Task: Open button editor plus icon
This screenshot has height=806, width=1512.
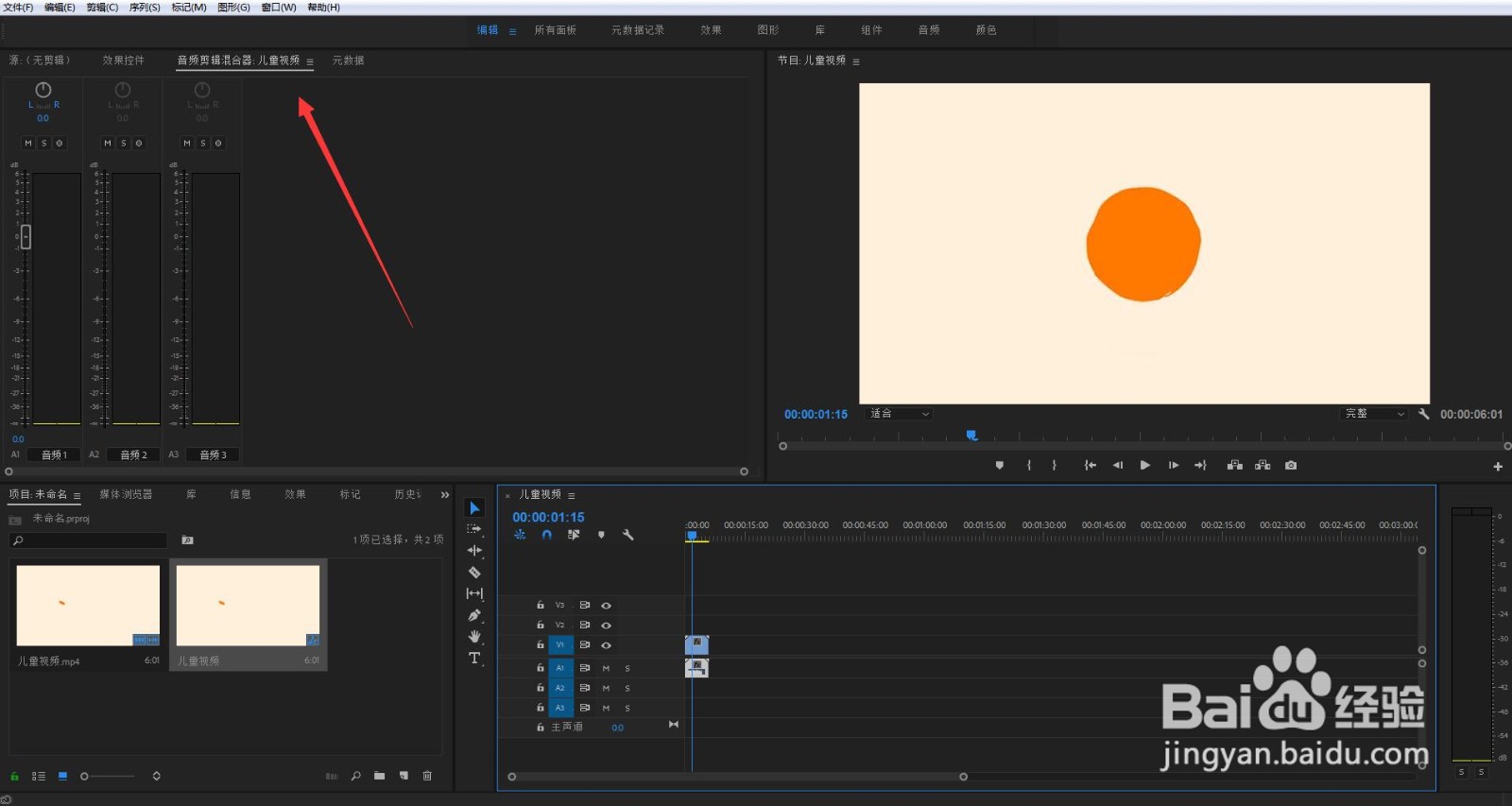Action: (1498, 467)
